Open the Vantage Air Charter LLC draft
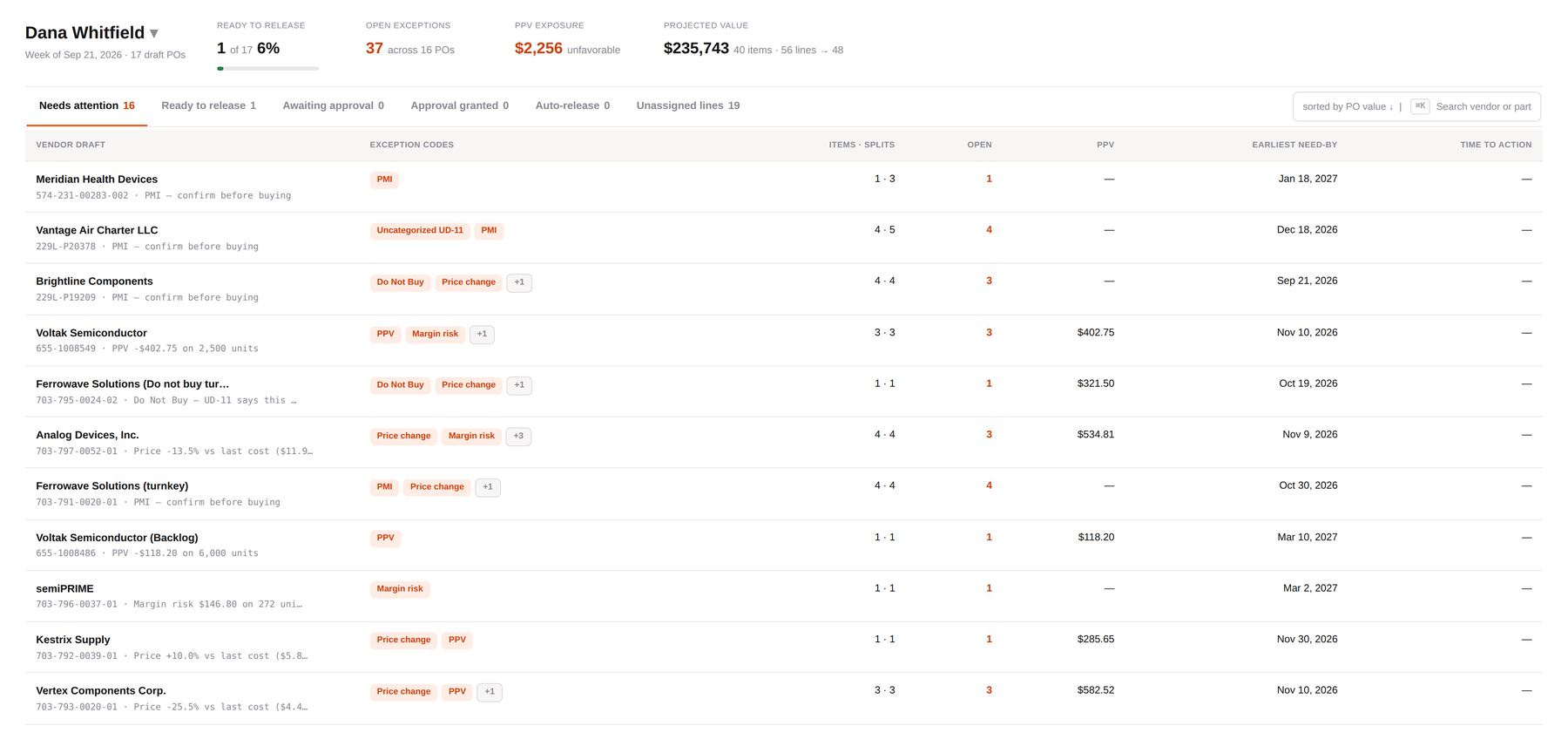The height and width of the screenshot is (753, 1568). (x=97, y=231)
